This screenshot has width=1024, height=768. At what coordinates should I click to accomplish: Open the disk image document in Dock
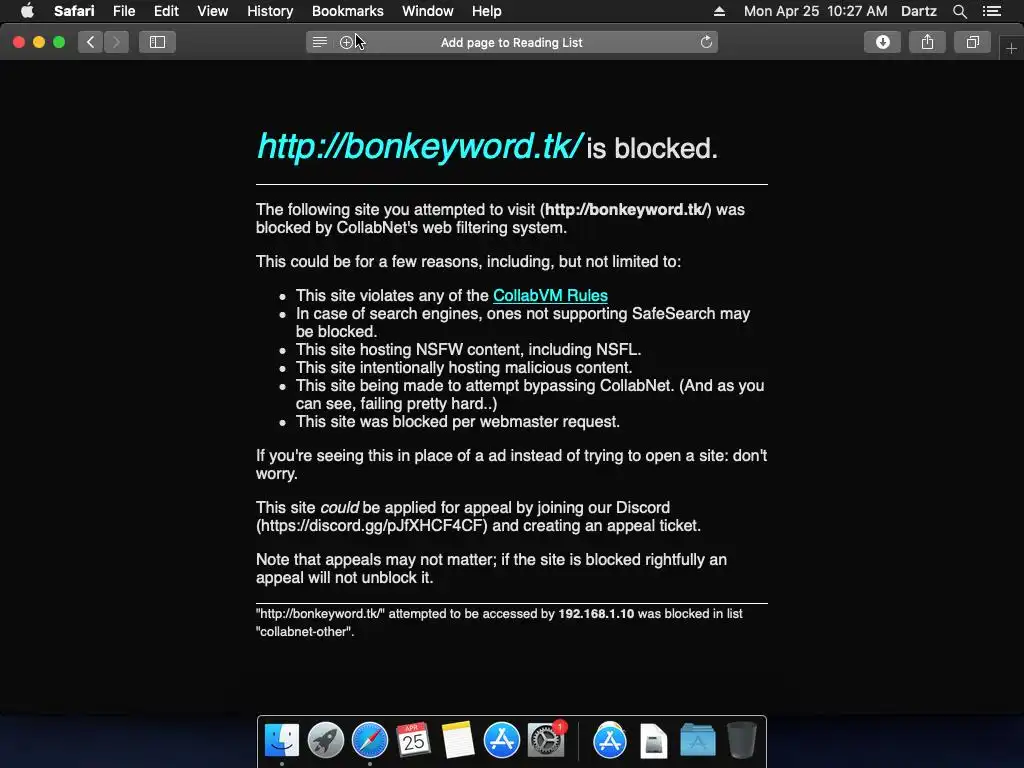[653, 741]
